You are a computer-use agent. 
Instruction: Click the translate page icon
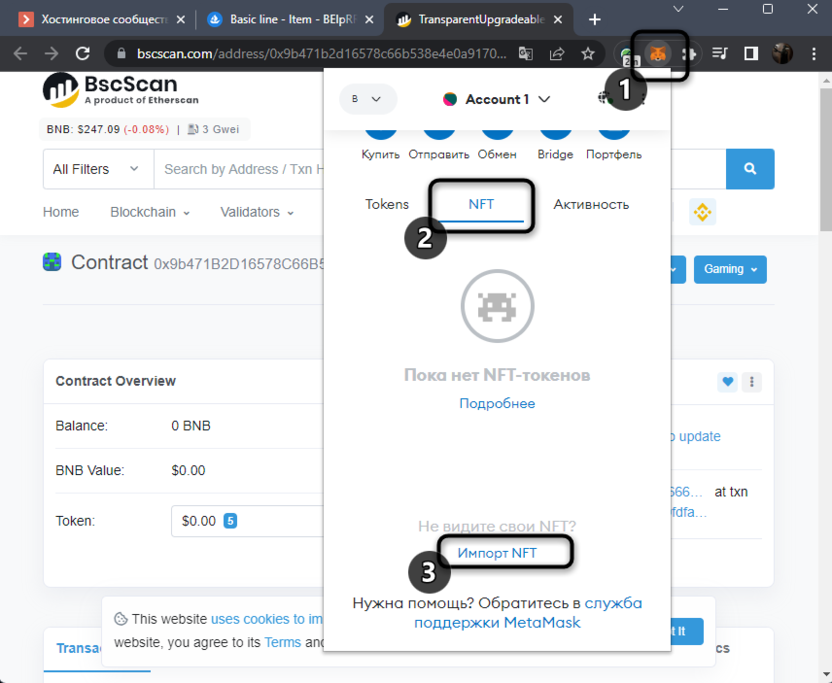click(x=525, y=54)
